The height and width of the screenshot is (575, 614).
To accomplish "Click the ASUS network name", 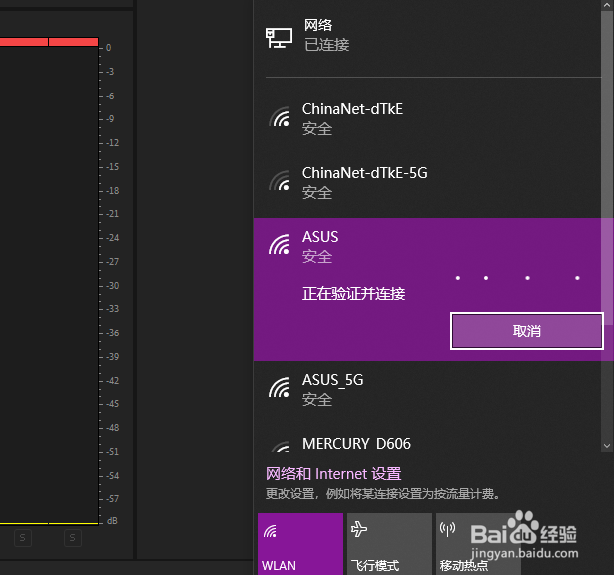I will click(x=320, y=237).
